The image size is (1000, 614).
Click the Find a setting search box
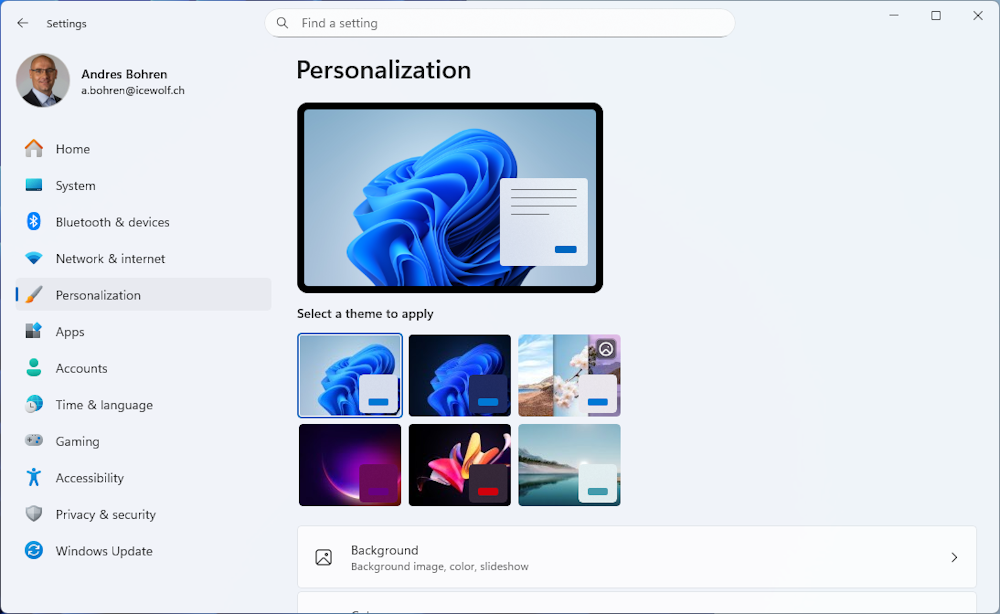[500, 23]
